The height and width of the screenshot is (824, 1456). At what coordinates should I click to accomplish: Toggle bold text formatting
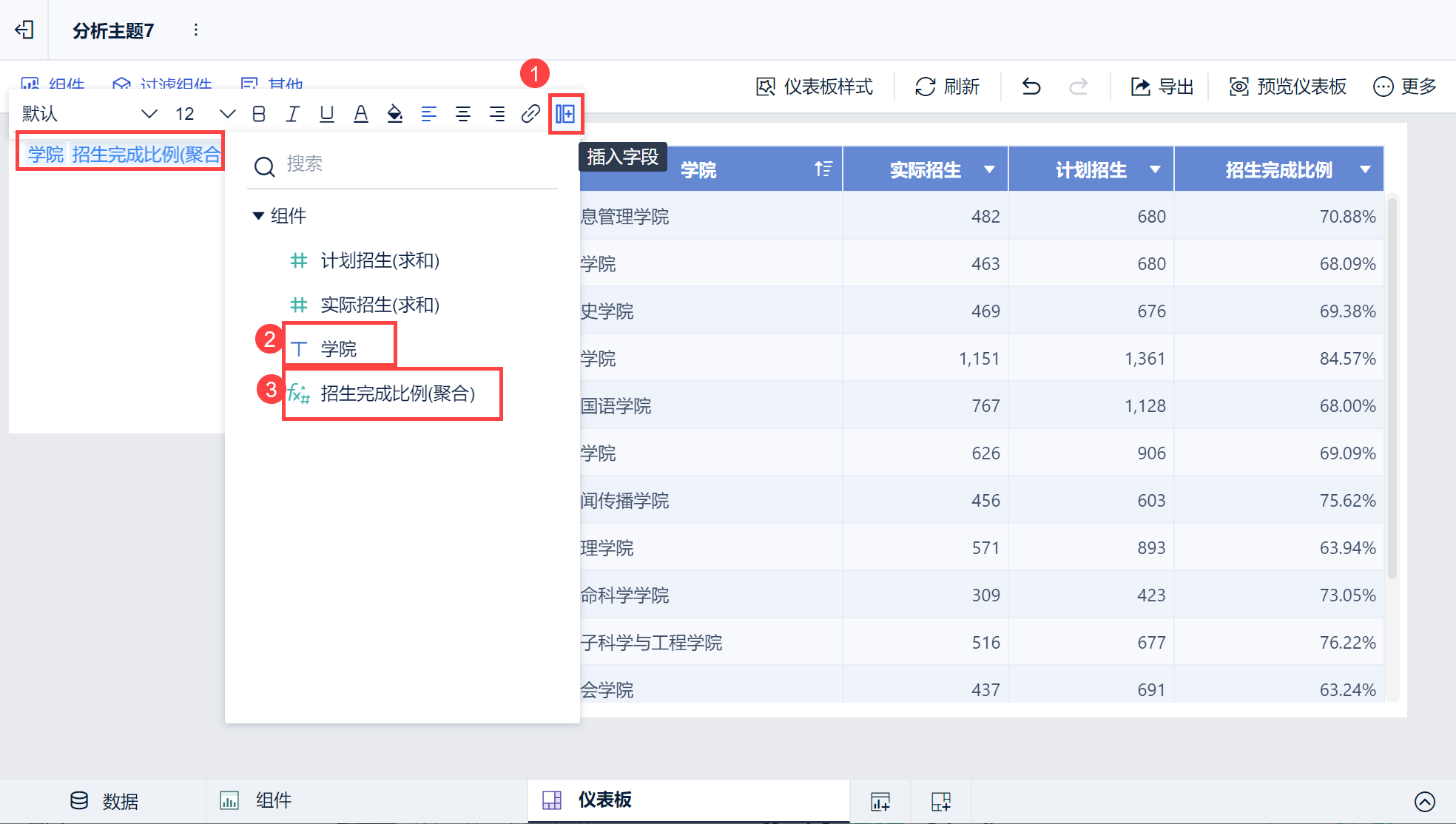[x=258, y=114]
